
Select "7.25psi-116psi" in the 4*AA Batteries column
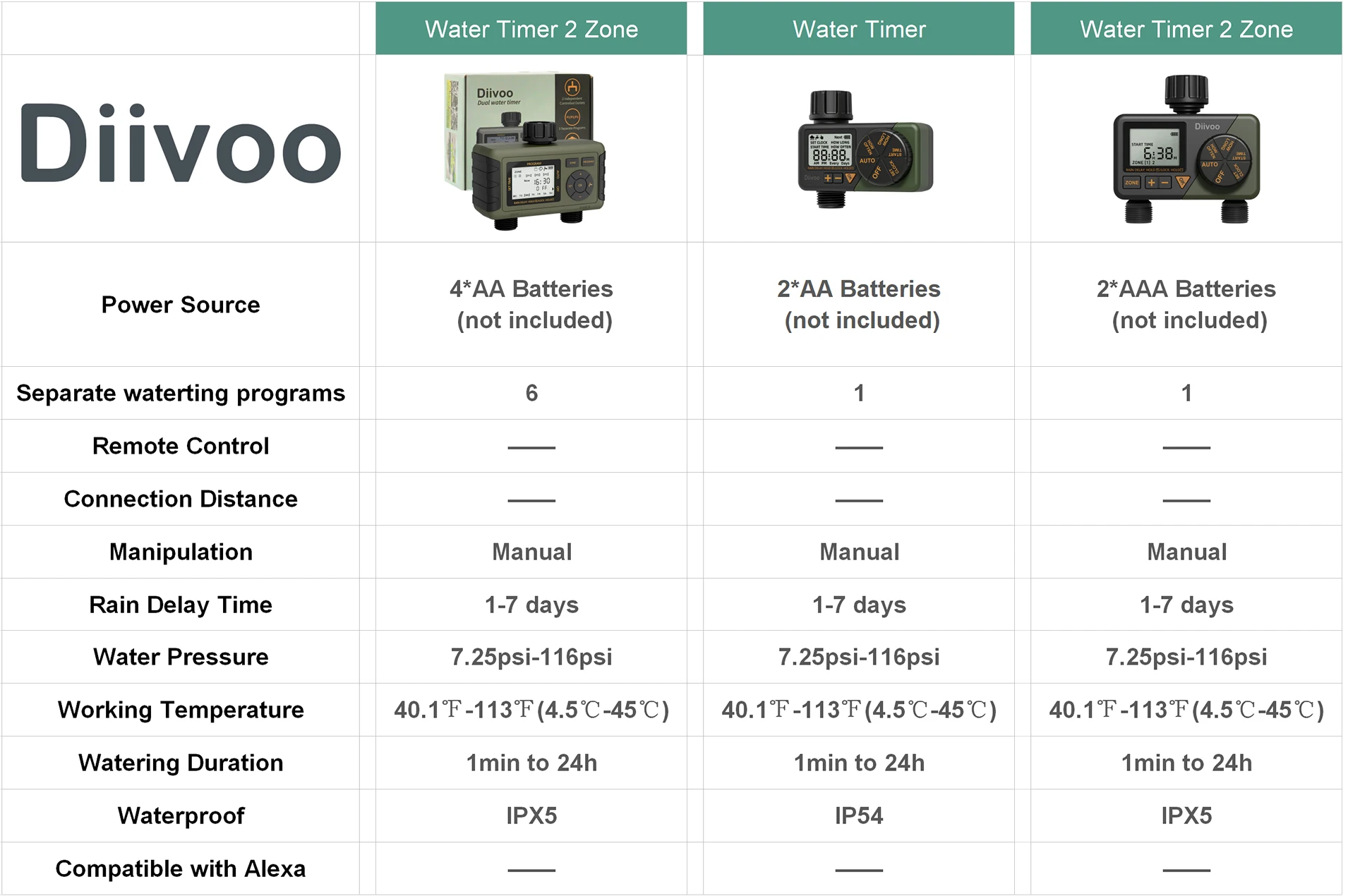pyautogui.click(x=531, y=657)
